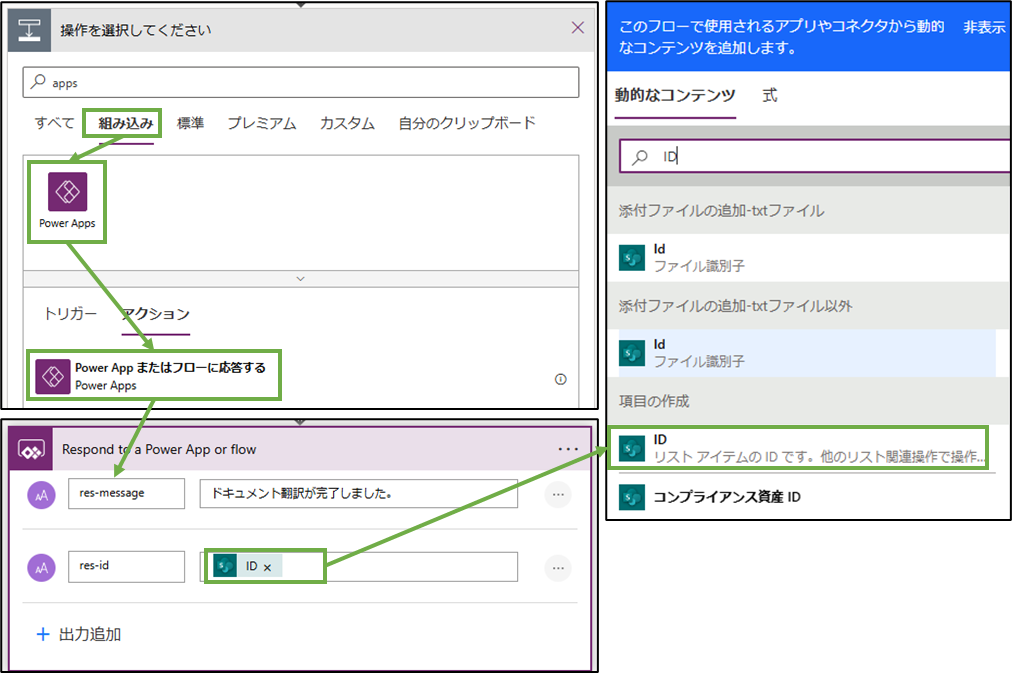Click the Respond to a Power App header icon
1012x673 pixels.
[31, 449]
